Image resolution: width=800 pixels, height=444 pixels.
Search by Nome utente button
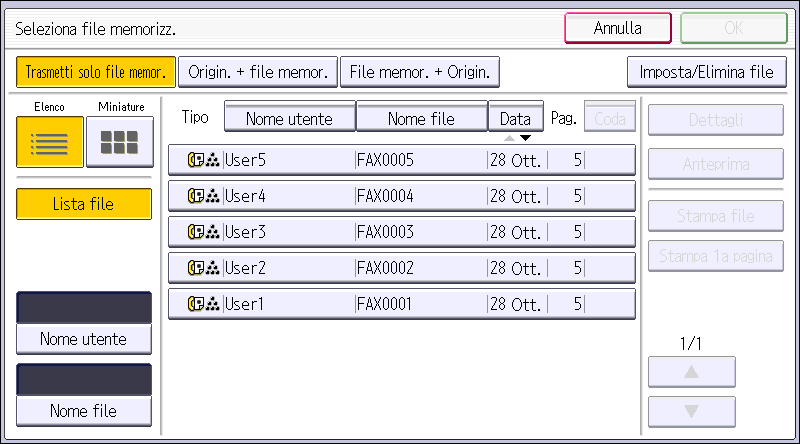[x=84, y=339]
